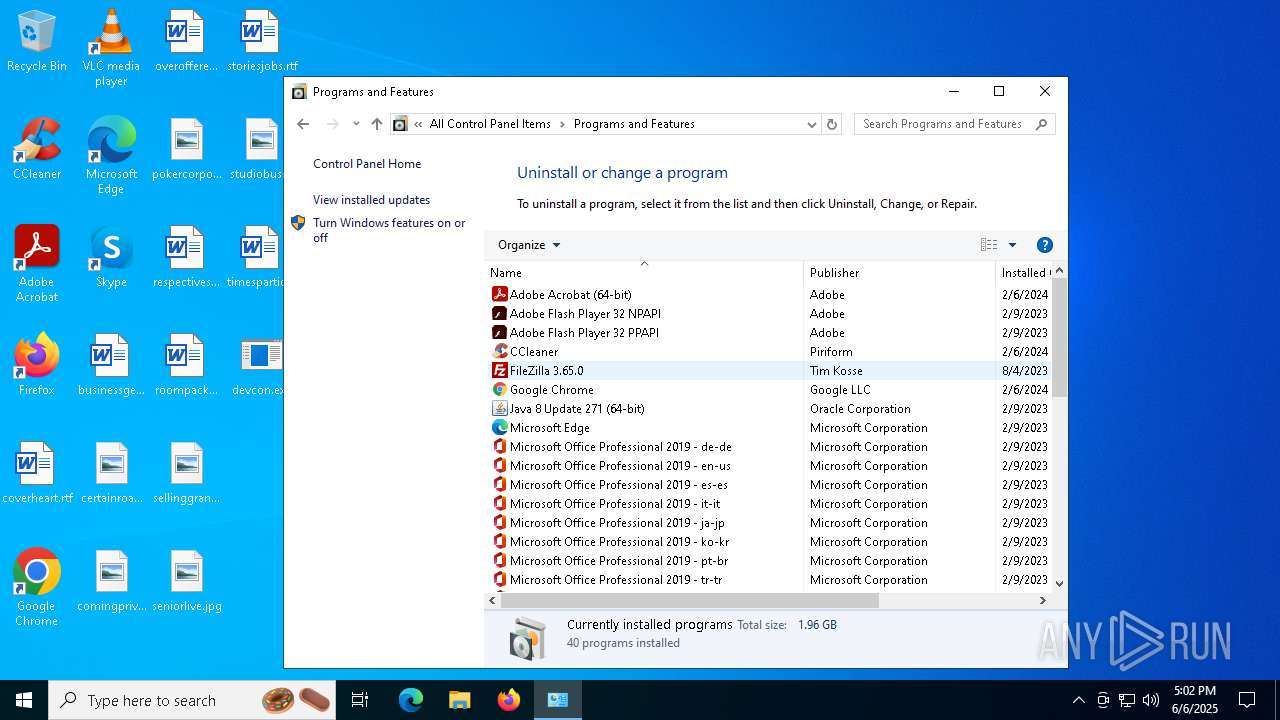
Task: Select Adobe Flash Player 32 PPAPI icon
Action: [500, 332]
